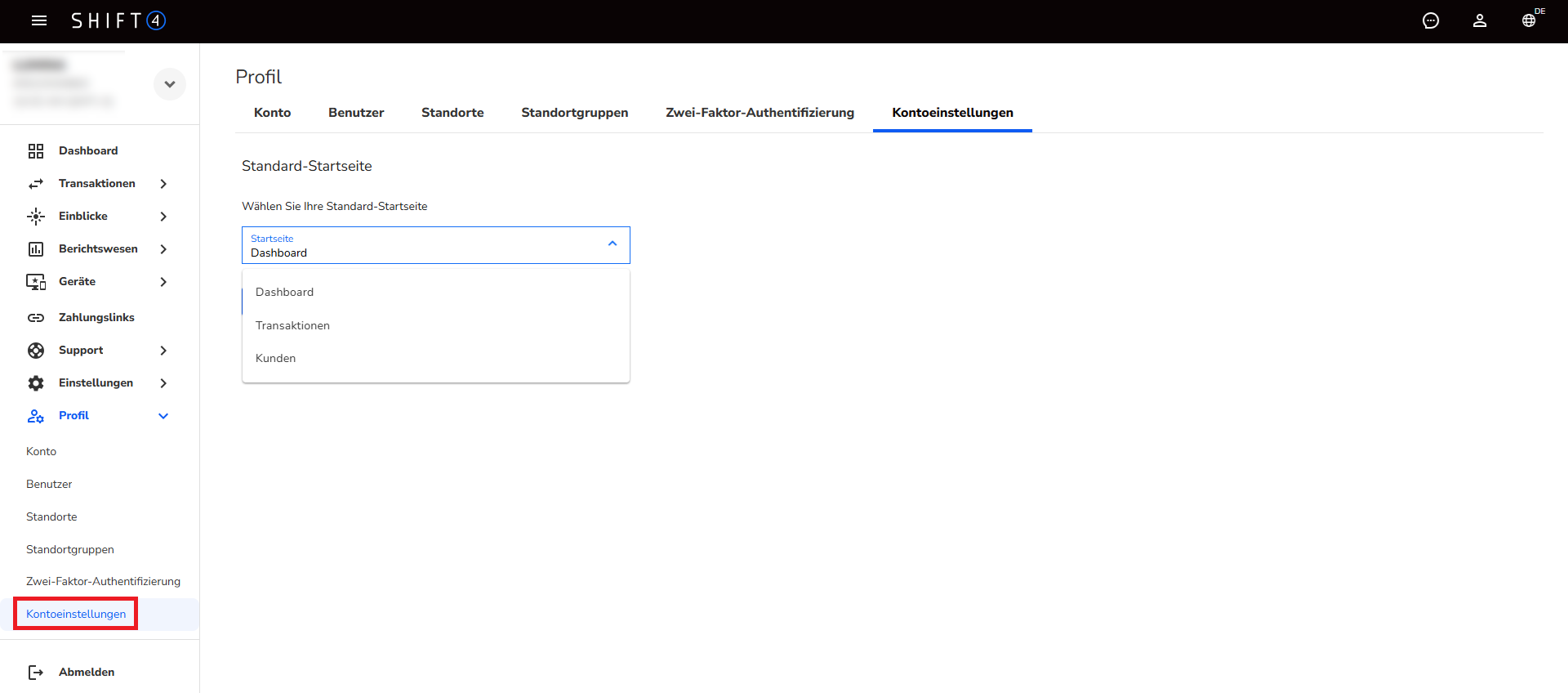
Task: Open Standortgruppen in the sidebar submenu
Action: pos(70,549)
